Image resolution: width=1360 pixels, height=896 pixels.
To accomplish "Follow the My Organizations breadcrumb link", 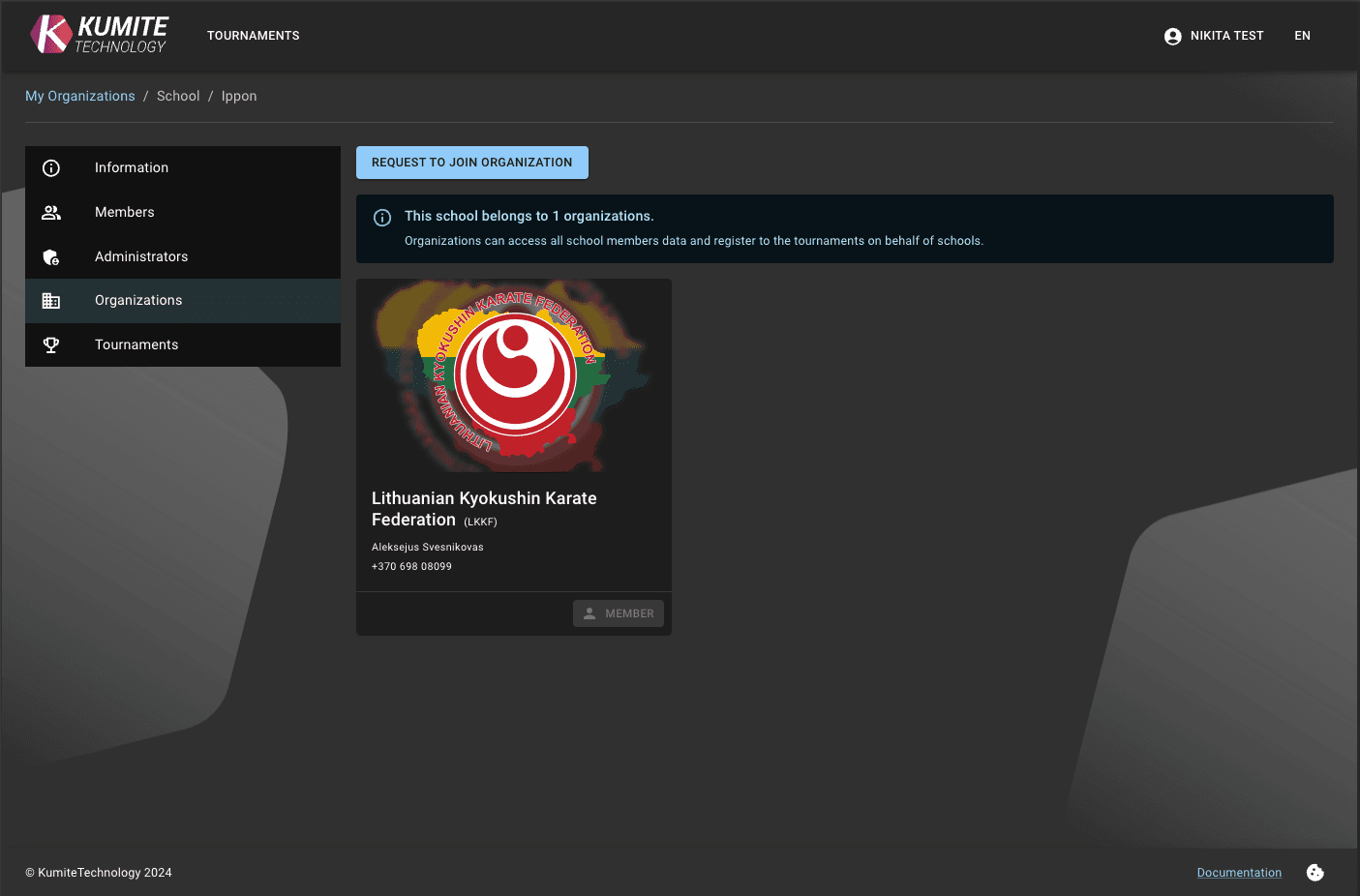I will point(80,96).
